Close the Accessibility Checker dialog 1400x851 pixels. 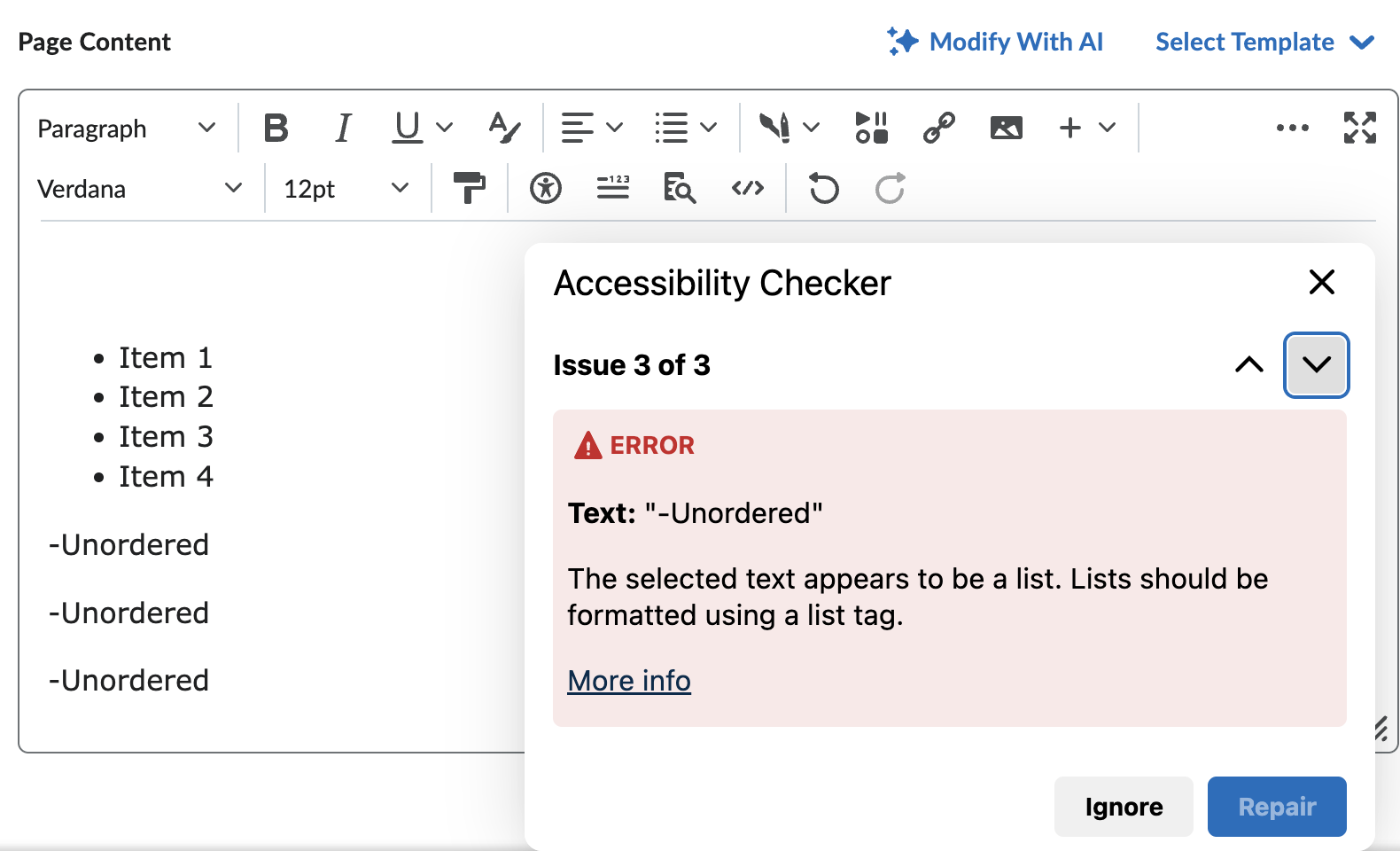(x=1322, y=283)
